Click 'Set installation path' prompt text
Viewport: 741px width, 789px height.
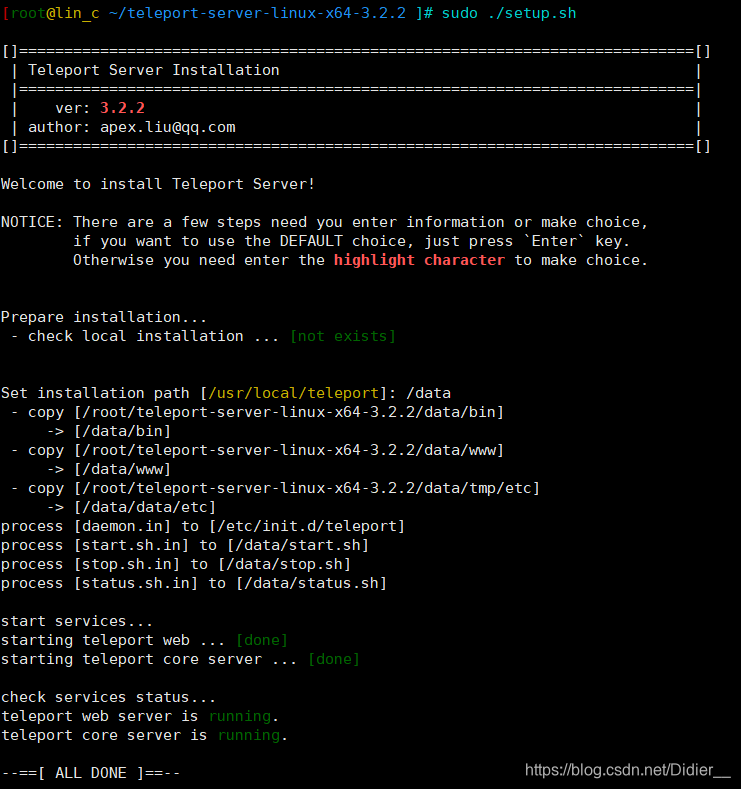point(95,393)
